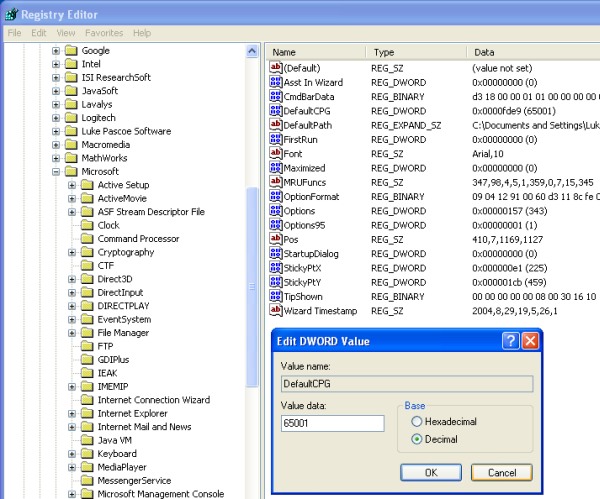600x499 pixels.
Task: Click the StartupDialog DWORD icon
Action: [x=276, y=253]
